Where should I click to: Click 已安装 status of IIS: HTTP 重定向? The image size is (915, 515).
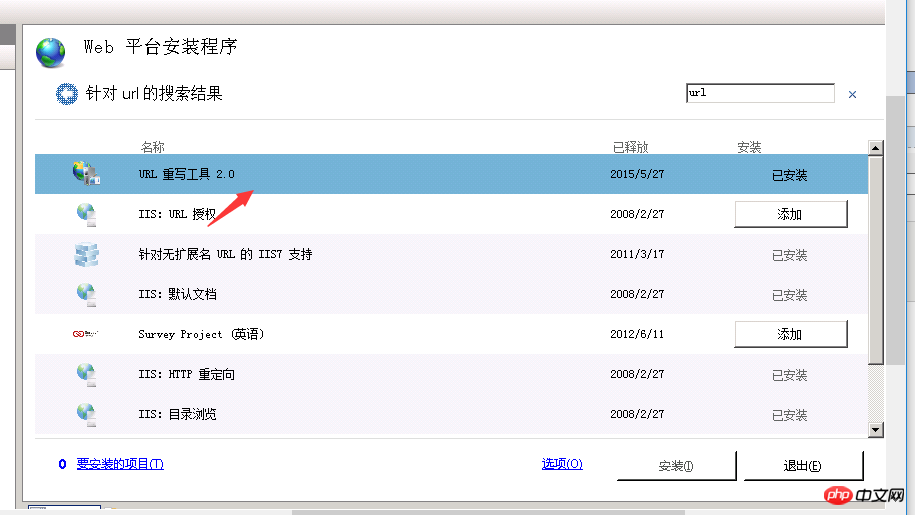(x=790, y=375)
